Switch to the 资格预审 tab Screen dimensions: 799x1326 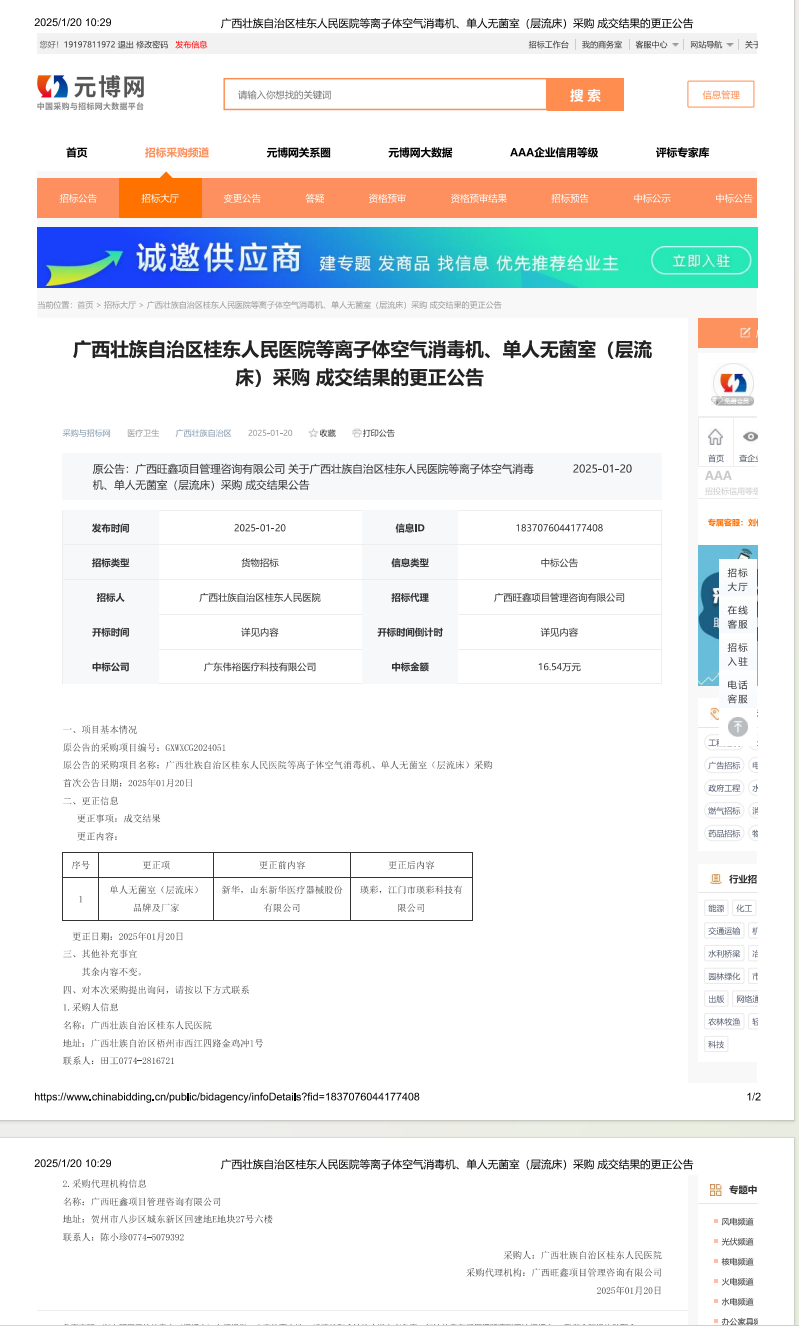[387, 198]
